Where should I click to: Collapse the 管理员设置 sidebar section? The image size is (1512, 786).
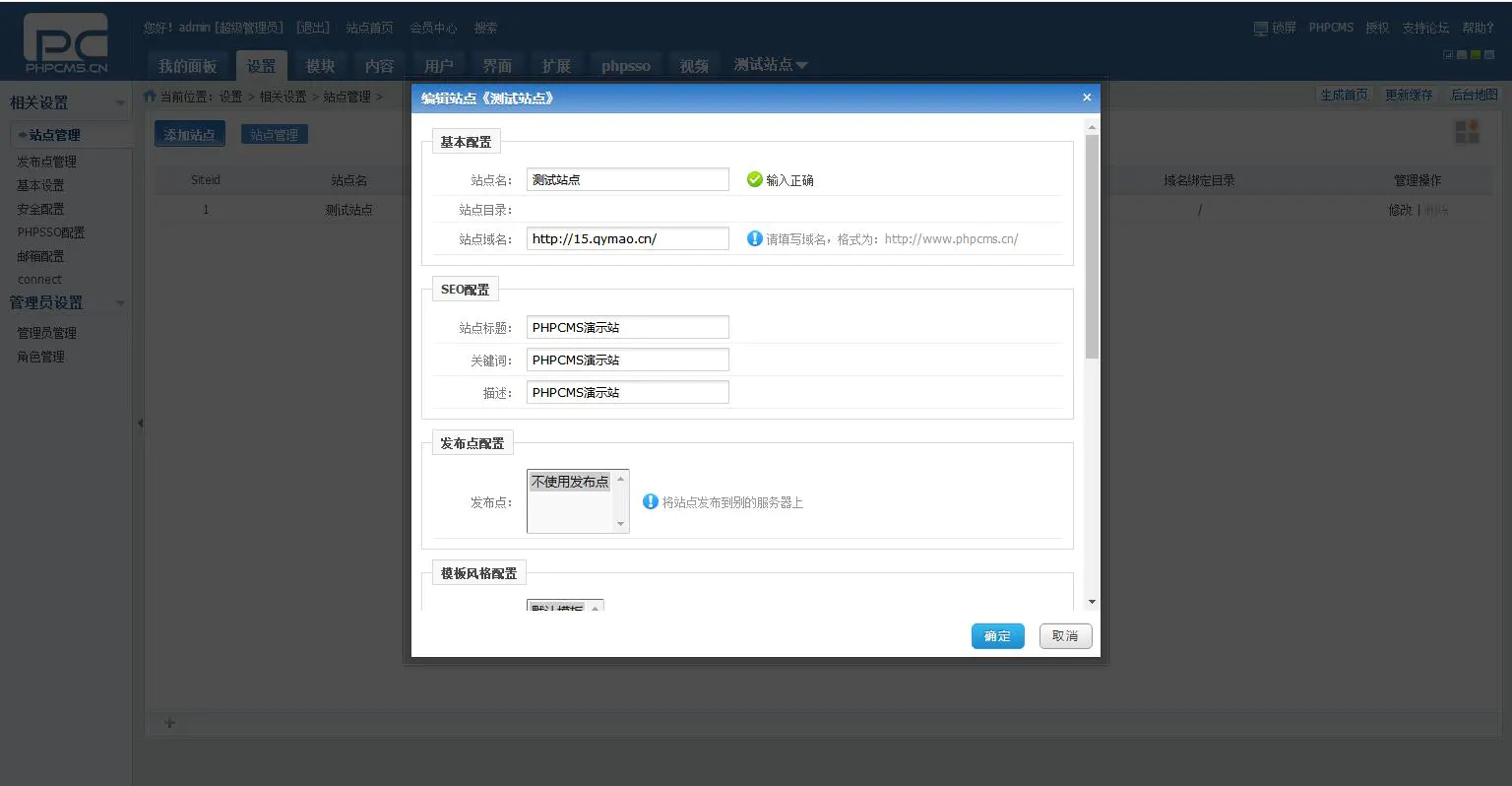(x=120, y=303)
